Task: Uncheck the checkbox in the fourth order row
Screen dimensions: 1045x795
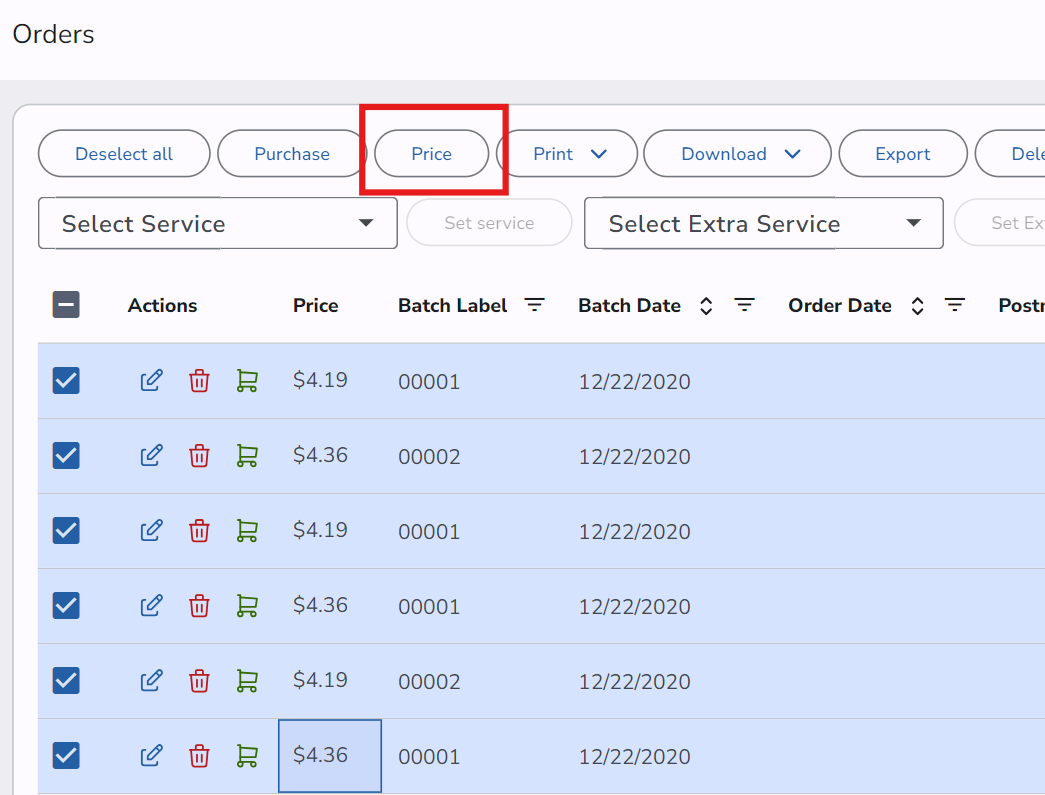Action: pyautogui.click(x=66, y=606)
